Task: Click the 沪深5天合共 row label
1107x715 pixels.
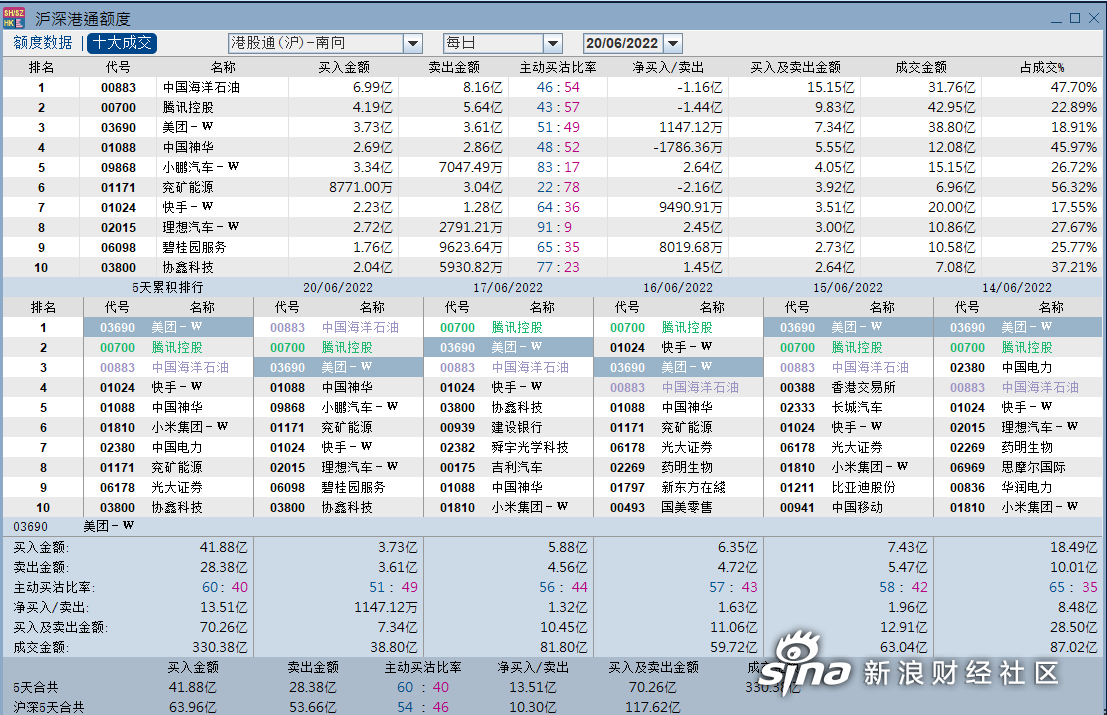Action: tap(49, 707)
